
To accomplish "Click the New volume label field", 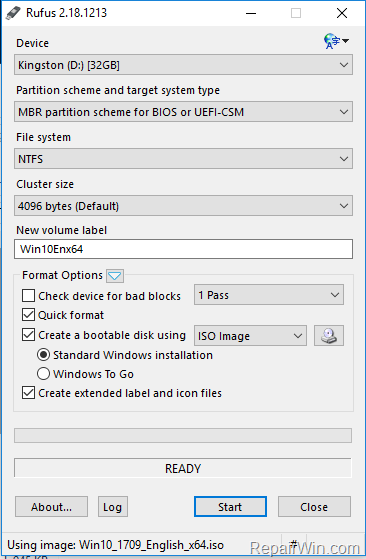I will coord(183,249).
